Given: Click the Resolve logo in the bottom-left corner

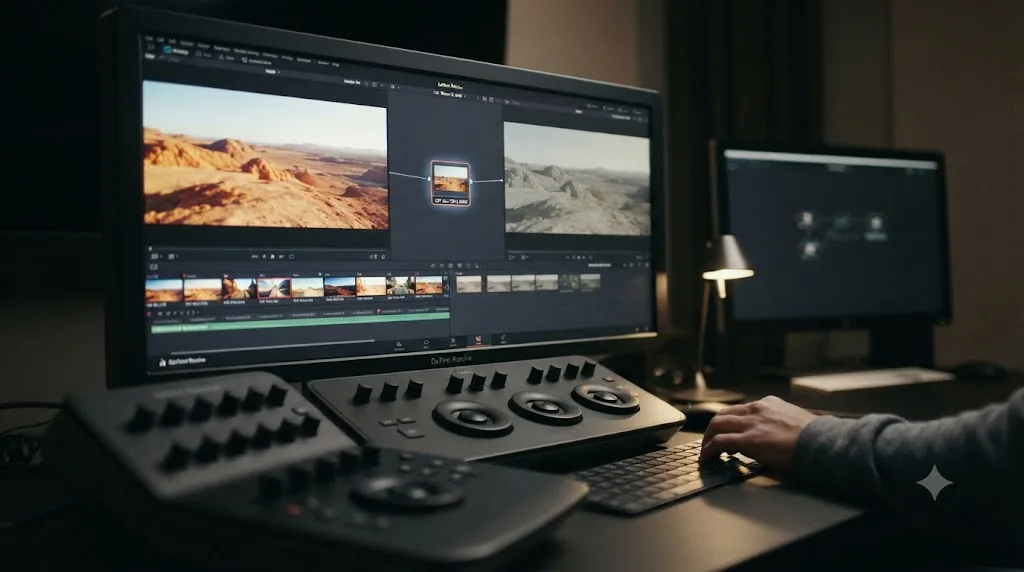Looking at the screenshot, I should (163, 361).
